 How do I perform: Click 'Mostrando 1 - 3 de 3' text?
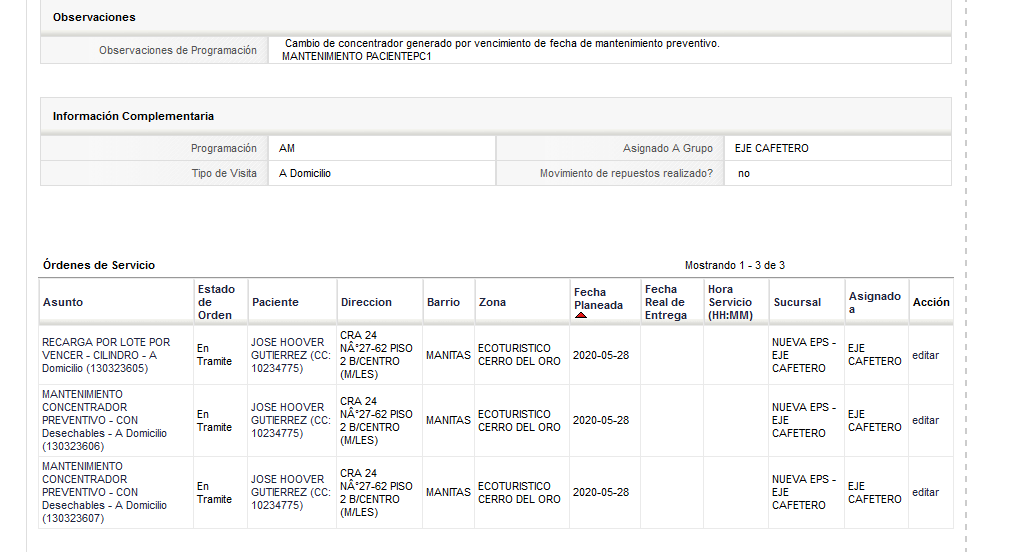tap(734, 265)
